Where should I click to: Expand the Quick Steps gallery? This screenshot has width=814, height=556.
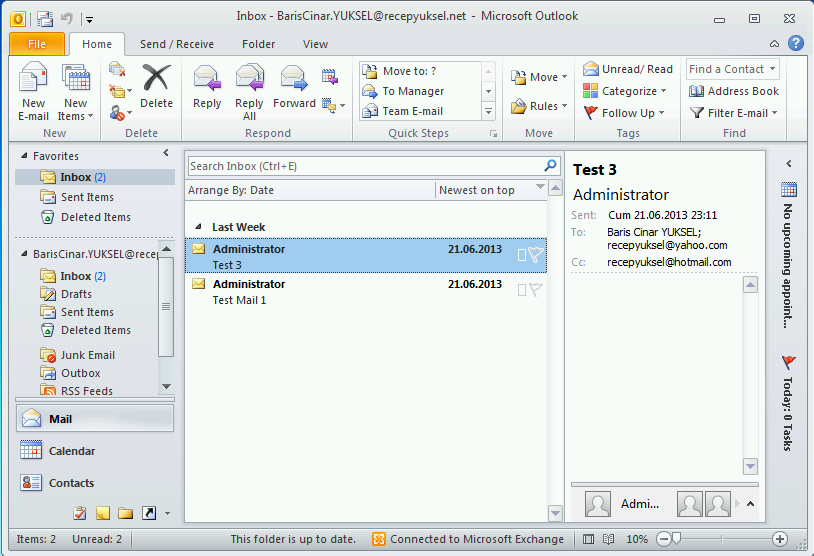489,111
